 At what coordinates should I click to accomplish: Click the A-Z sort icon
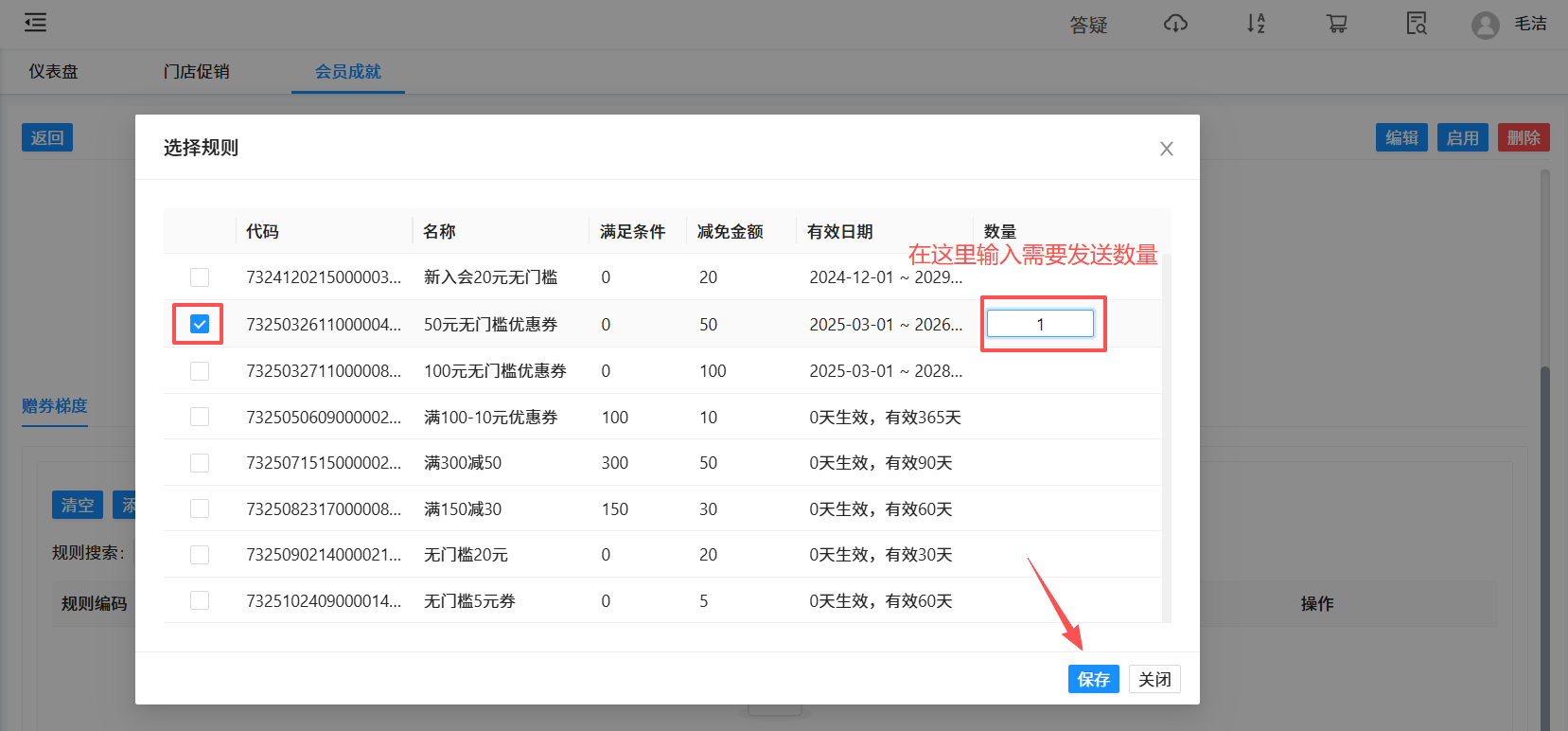(x=1256, y=24)
